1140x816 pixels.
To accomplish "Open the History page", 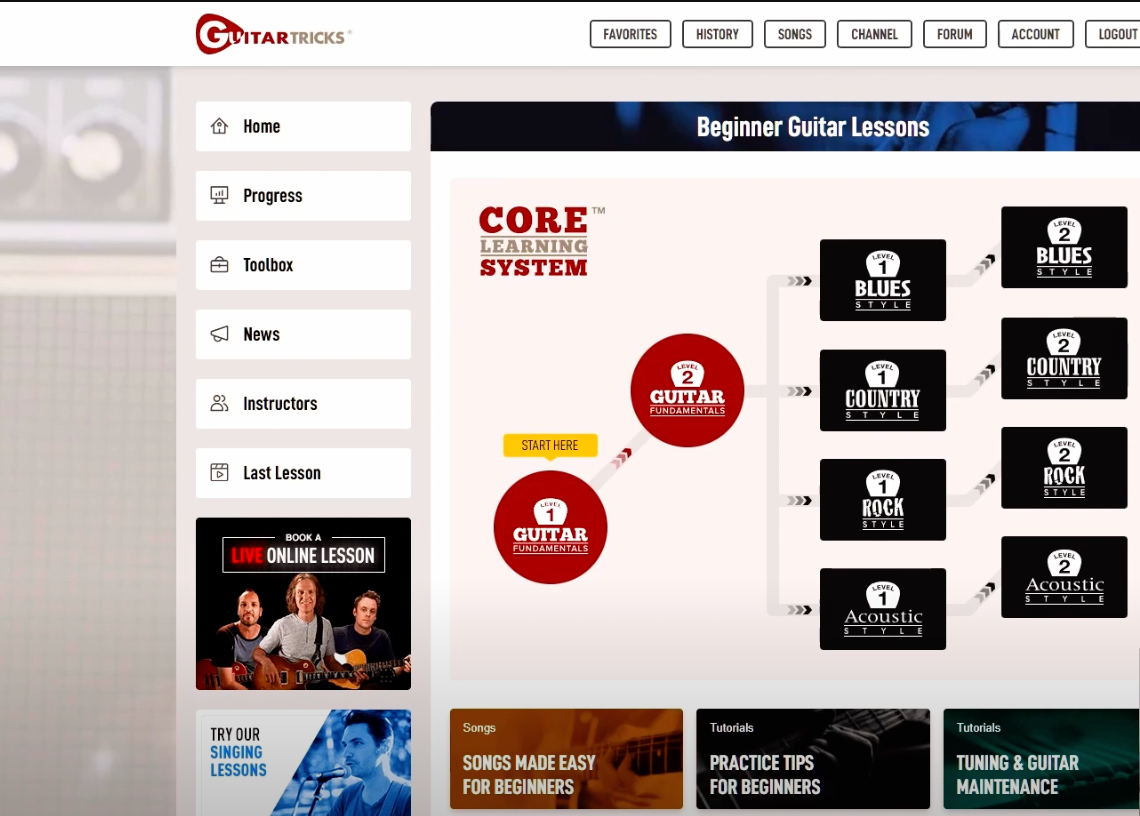I will click(718, 34).
